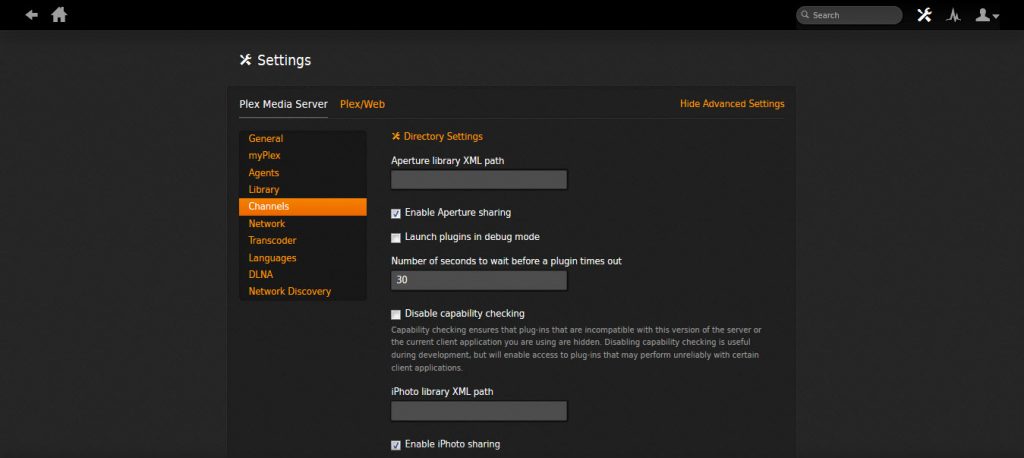Screen dimensions: 1024x458
Task: Uncheck Enable iPhoto sharing
Action: [x=395, y=445]
